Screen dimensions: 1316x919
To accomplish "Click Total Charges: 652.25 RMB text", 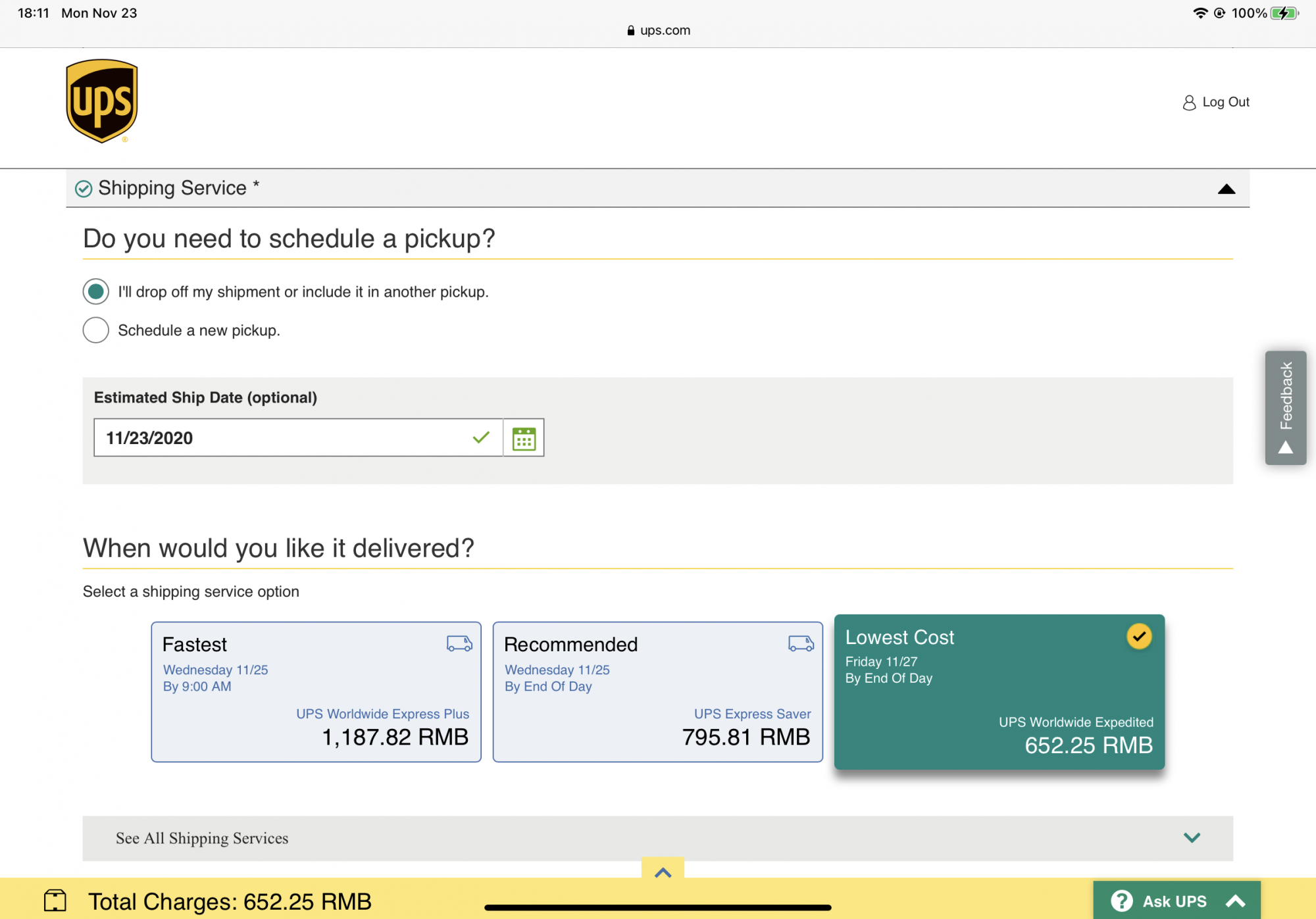I will (230, 901).
